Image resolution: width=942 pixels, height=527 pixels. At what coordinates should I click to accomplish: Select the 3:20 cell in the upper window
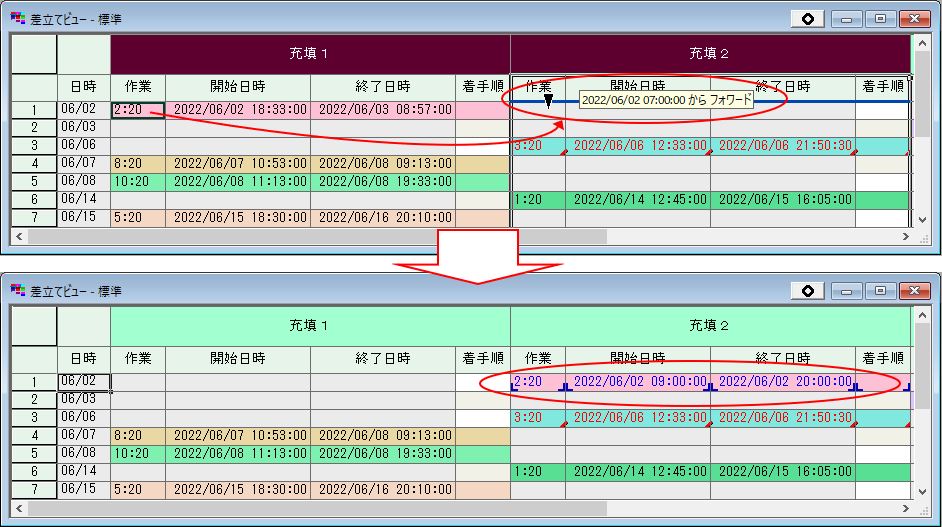pos(538,145)
